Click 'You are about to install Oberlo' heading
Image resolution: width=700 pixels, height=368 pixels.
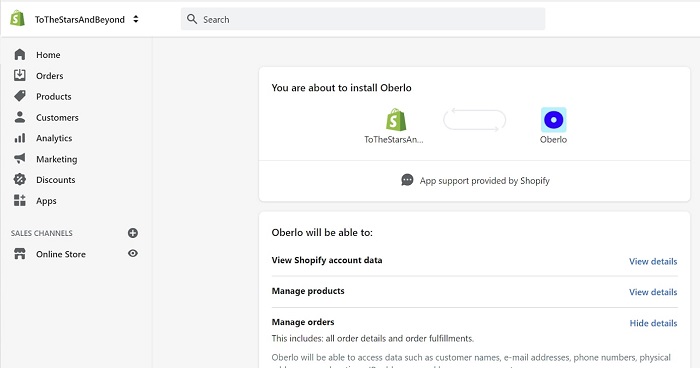click(x=342, y=88)
